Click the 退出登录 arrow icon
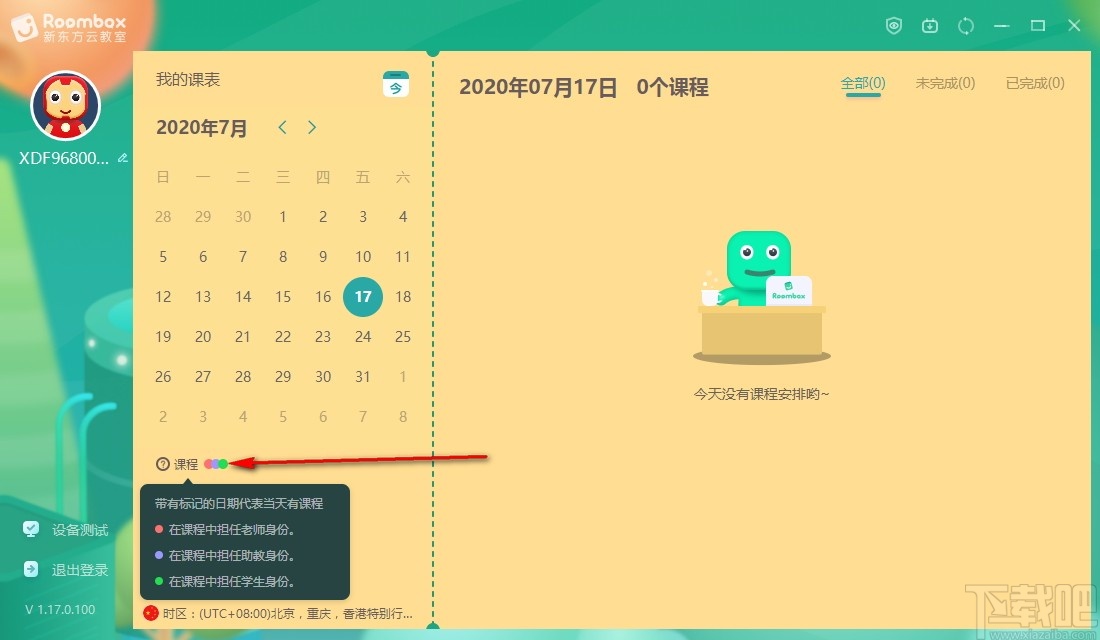The width and height of the screenshot is (1100, 640). pos(31,569)
